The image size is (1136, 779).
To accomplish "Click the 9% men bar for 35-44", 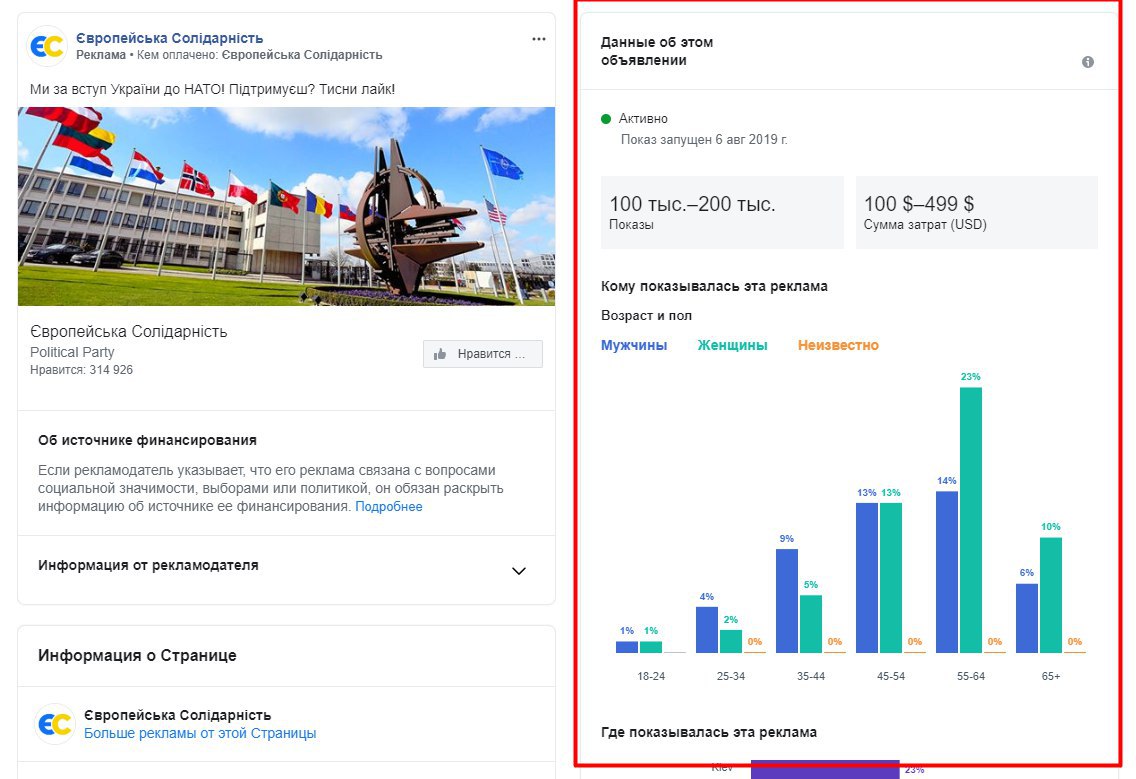I will 787,601.
